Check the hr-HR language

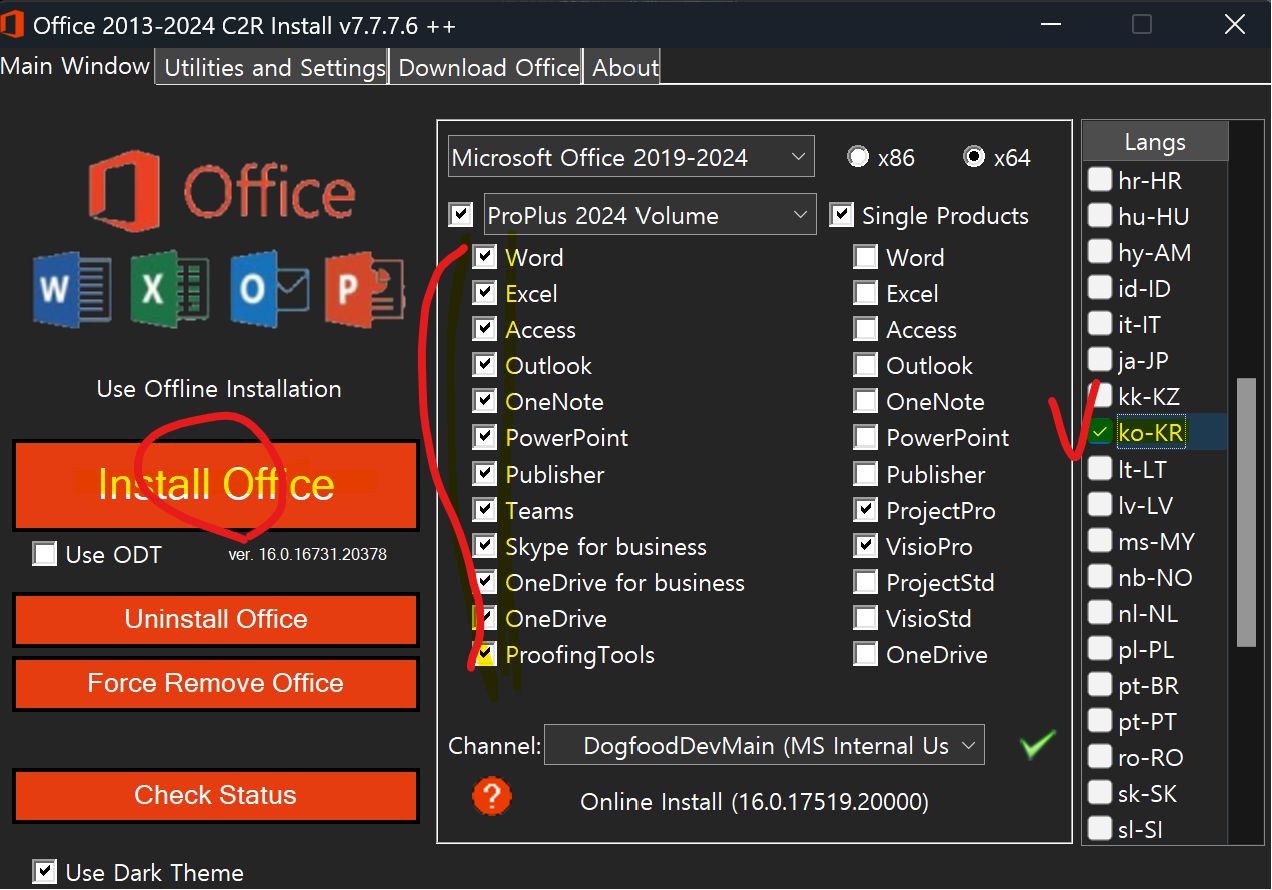click(x=1100, y=180)
